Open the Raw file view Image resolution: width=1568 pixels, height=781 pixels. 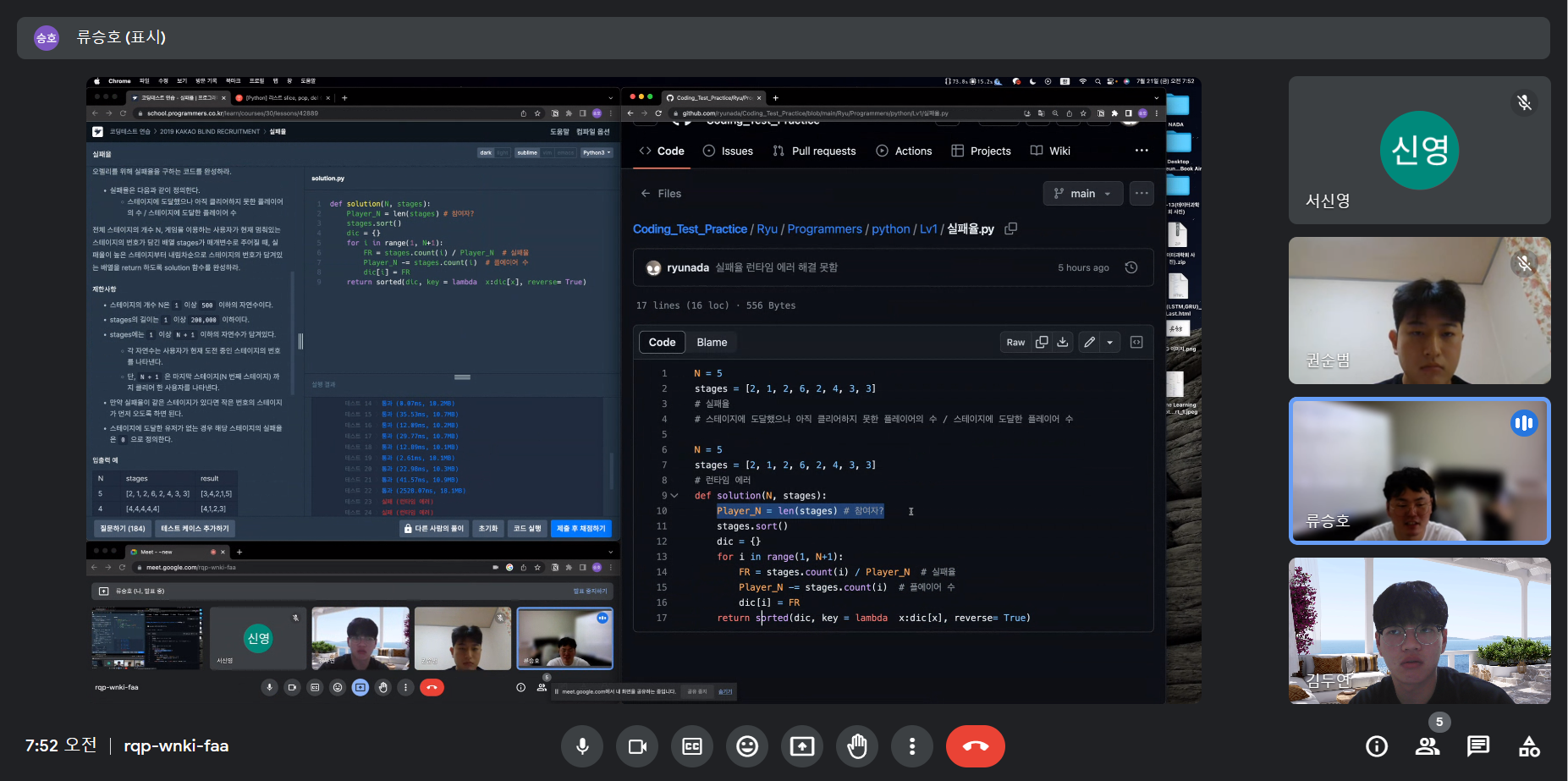[x=1015, y=342]
